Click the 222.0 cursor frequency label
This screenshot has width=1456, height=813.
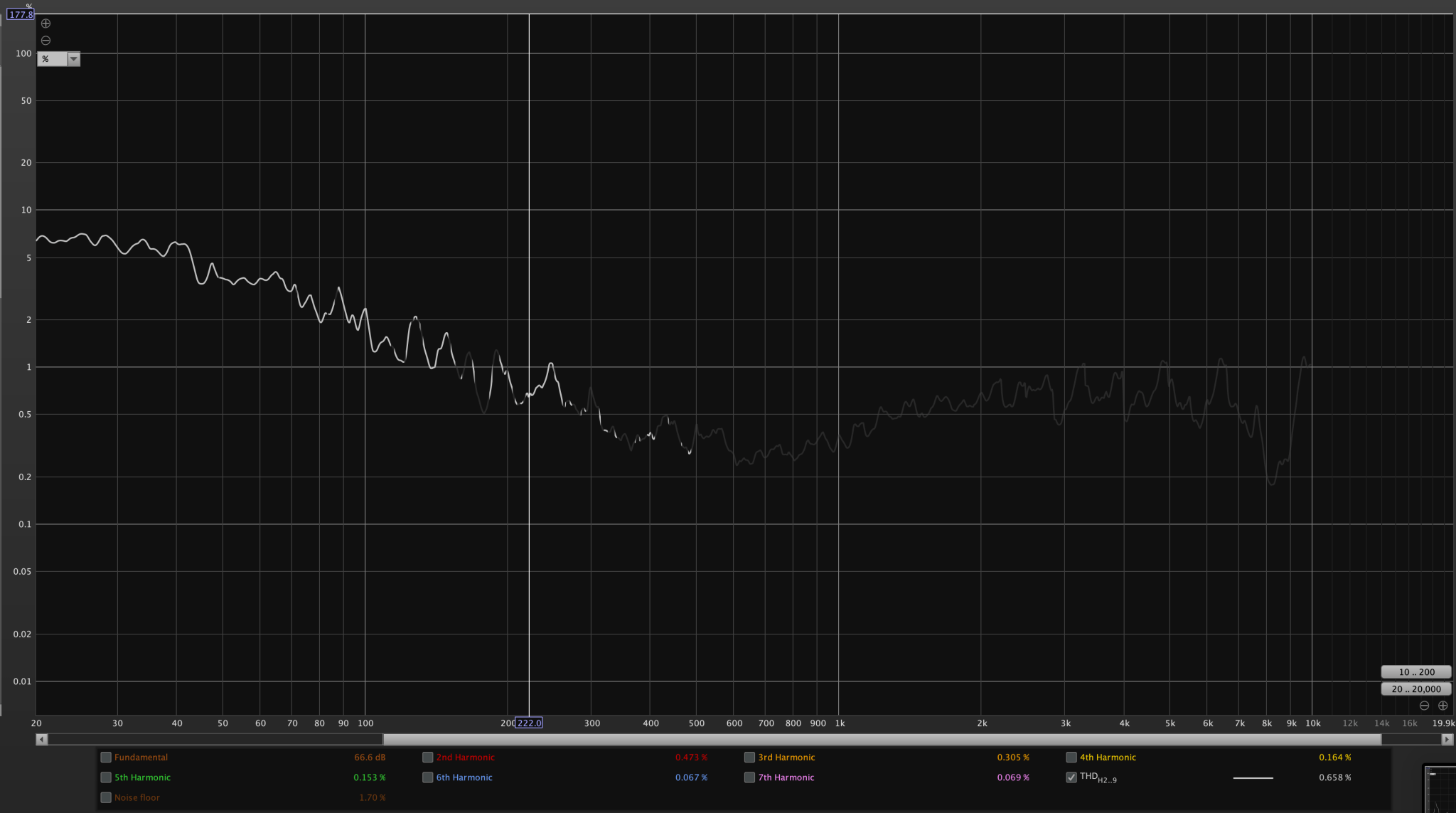[x=529, y=723]
